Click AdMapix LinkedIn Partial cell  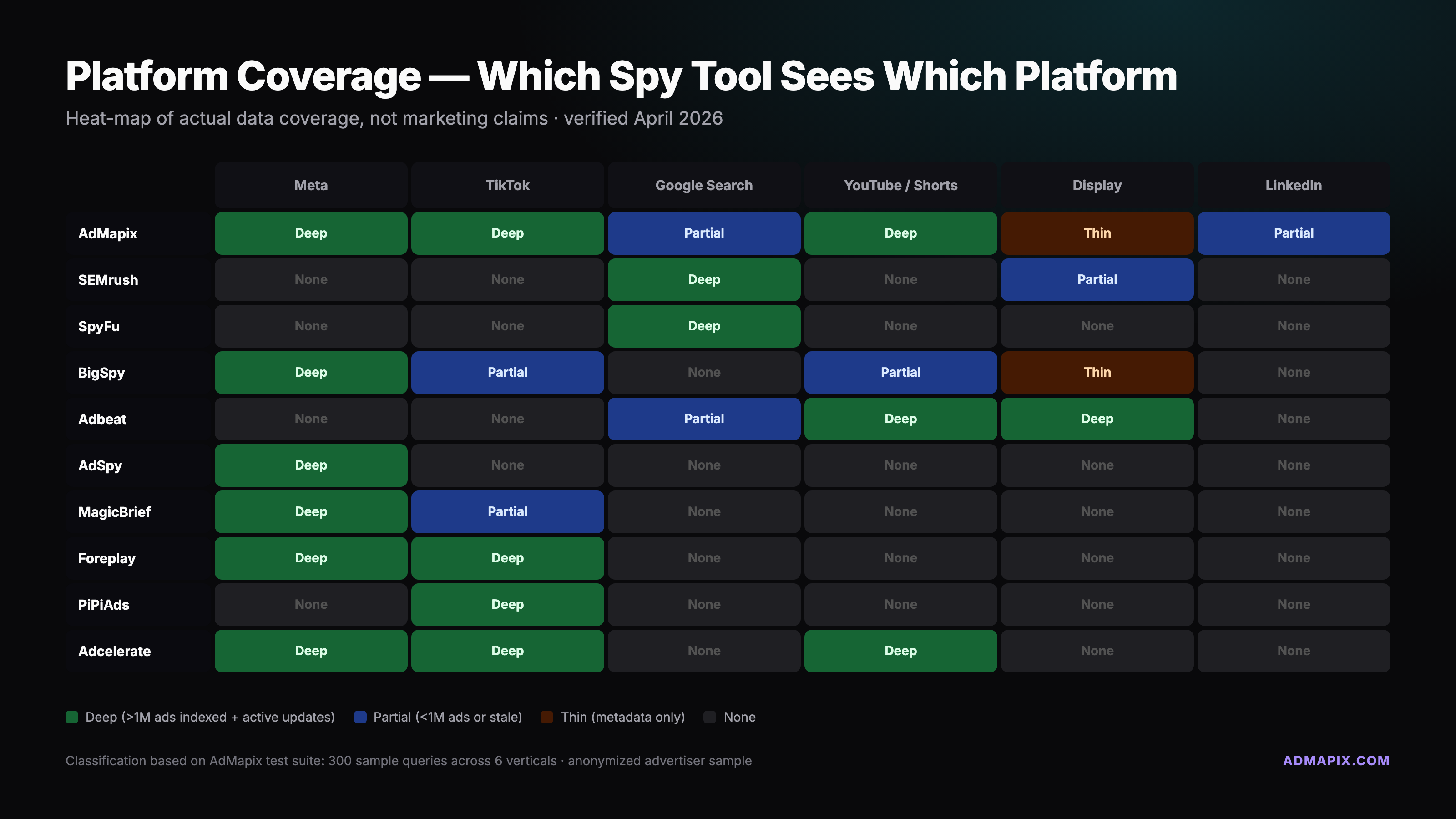pyautogui.click(x=1293, y=233)
